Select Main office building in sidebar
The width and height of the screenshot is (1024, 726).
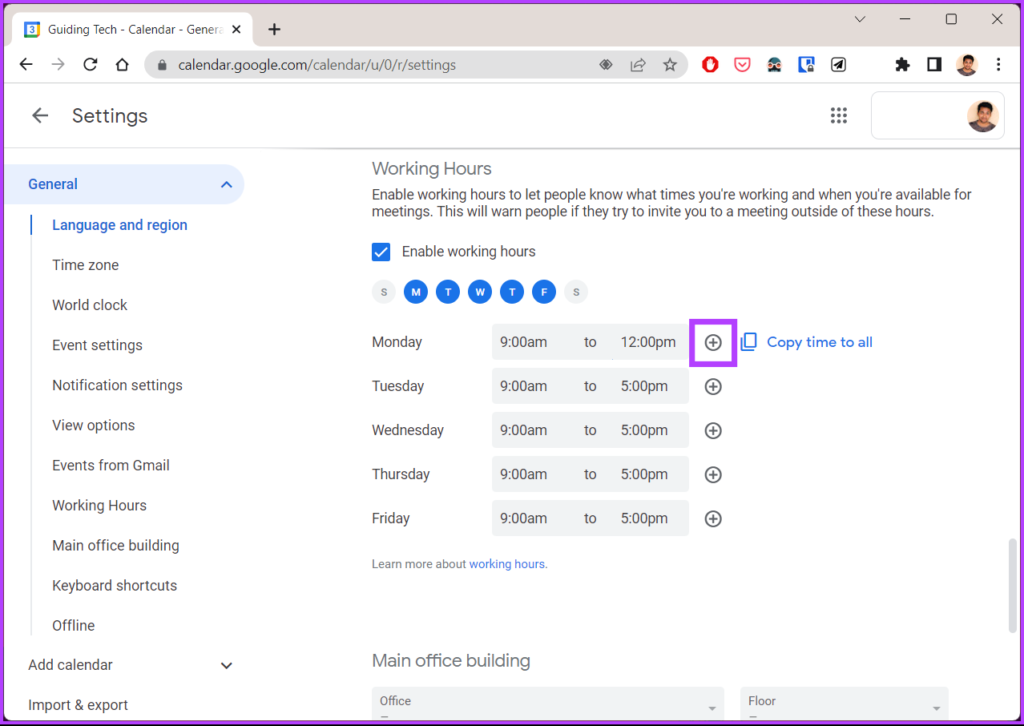[116, 546]
